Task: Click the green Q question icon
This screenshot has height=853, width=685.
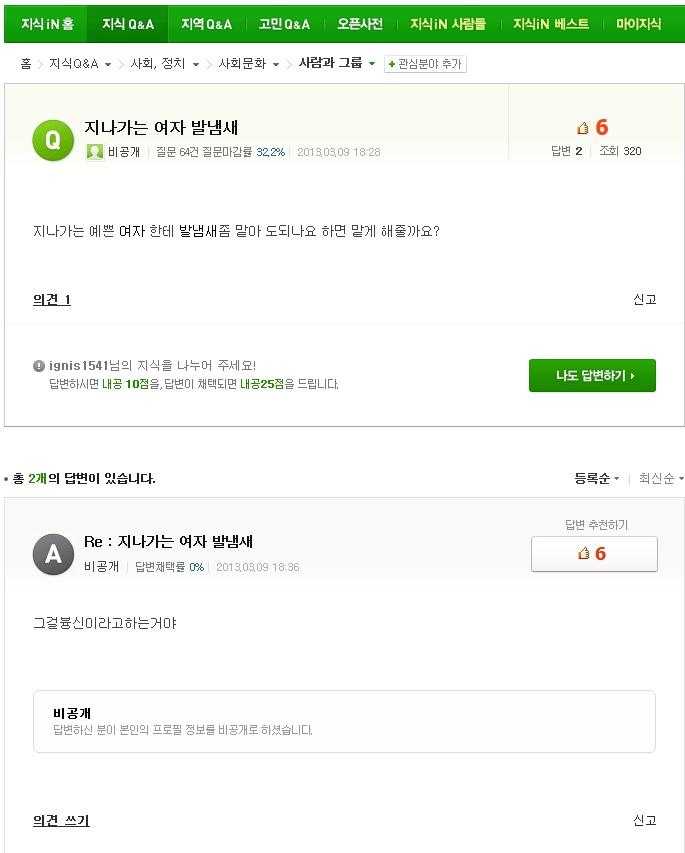Action: pos(53,141)
